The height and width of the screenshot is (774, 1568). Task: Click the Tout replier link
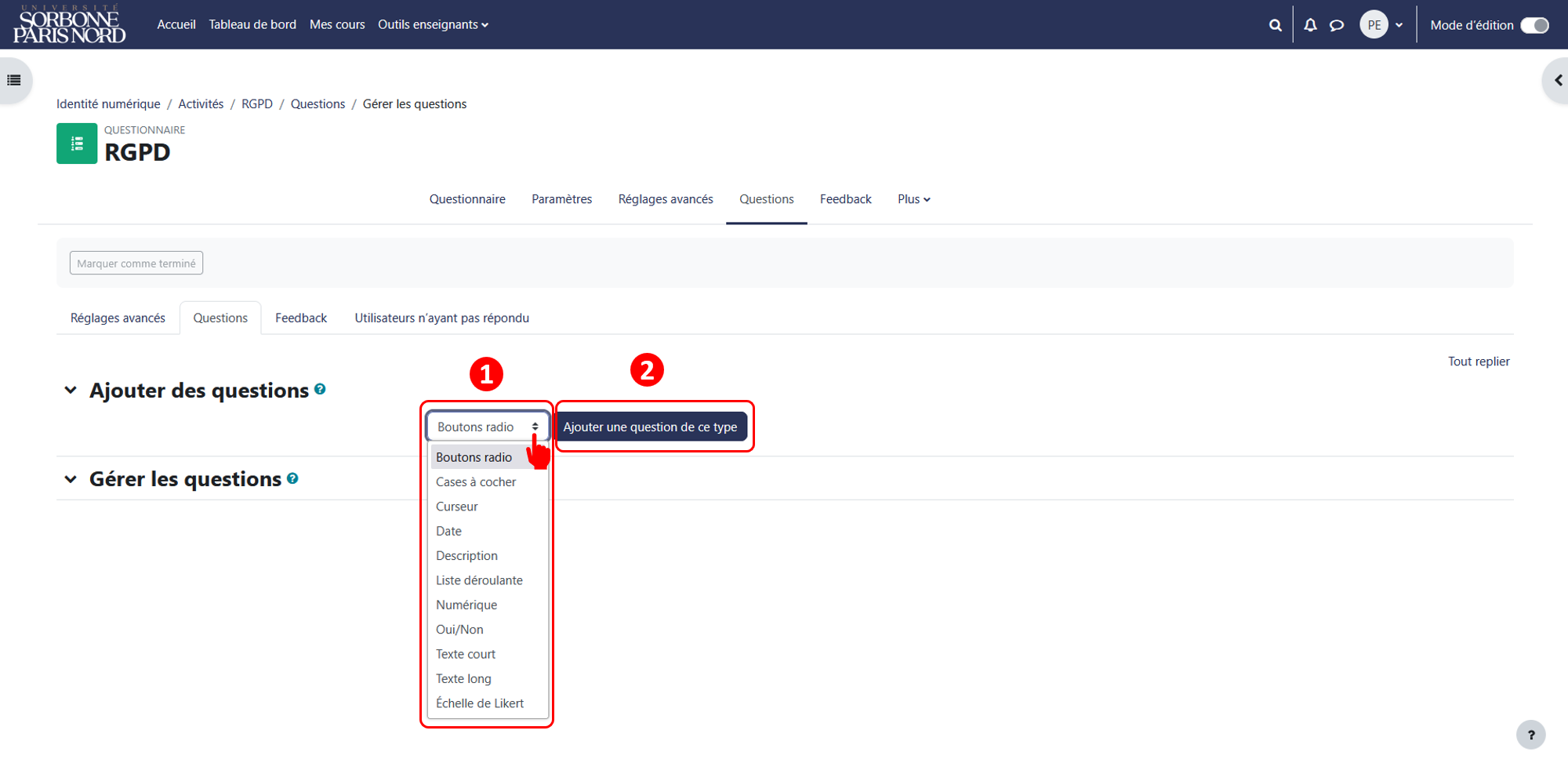coord(1478,362)
